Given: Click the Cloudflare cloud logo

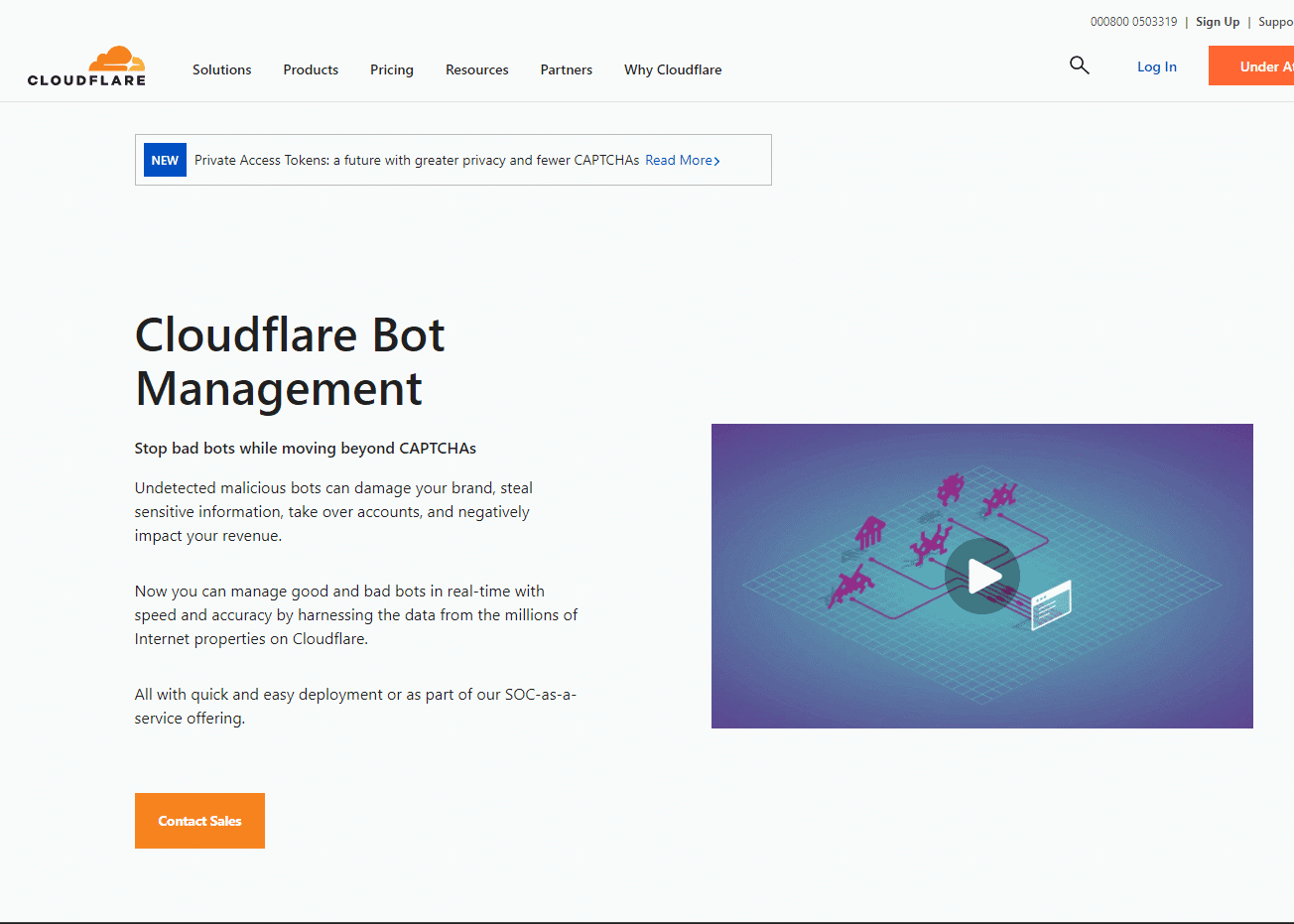Looking at the screenshot, I should 87,66.
